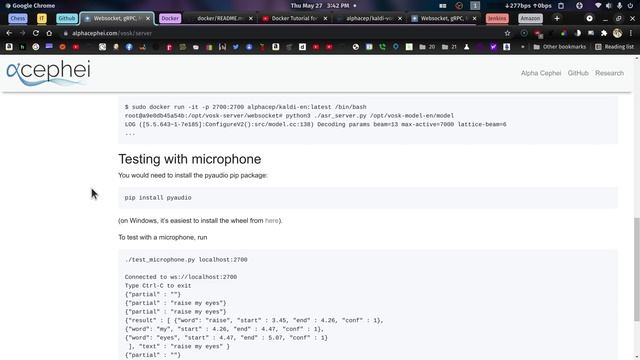This screenshot has width=640, height=360.
Task: Reload the current page
Action: 36,33
